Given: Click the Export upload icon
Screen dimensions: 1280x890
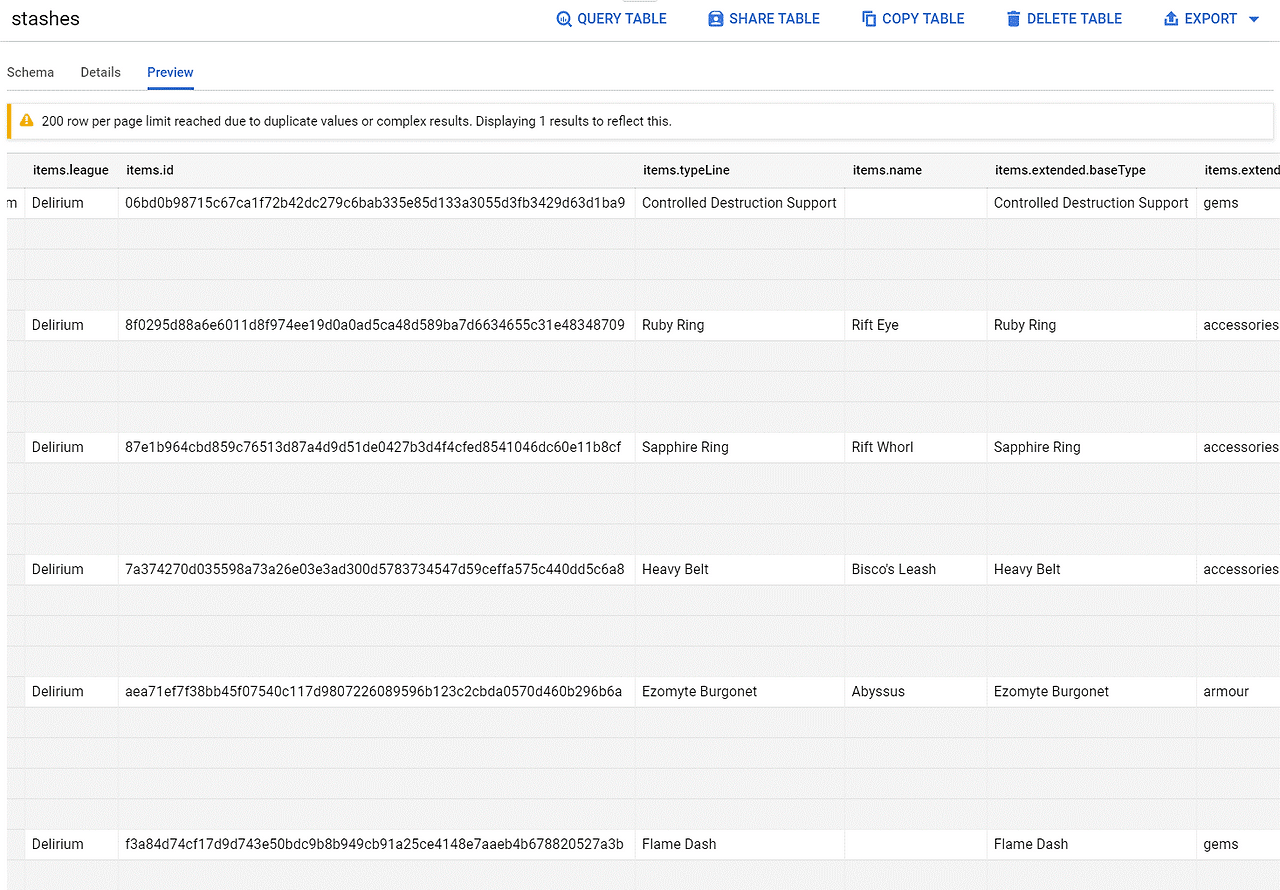Looking at the screenshot, I should click(x=1171, y=19).
